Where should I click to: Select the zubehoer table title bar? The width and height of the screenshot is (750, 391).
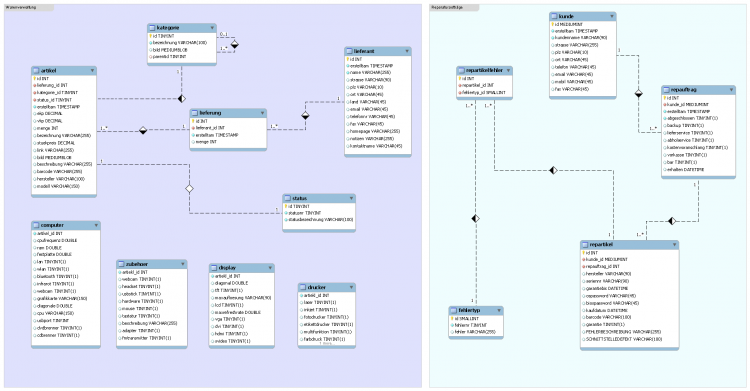[x=152, y=264]
